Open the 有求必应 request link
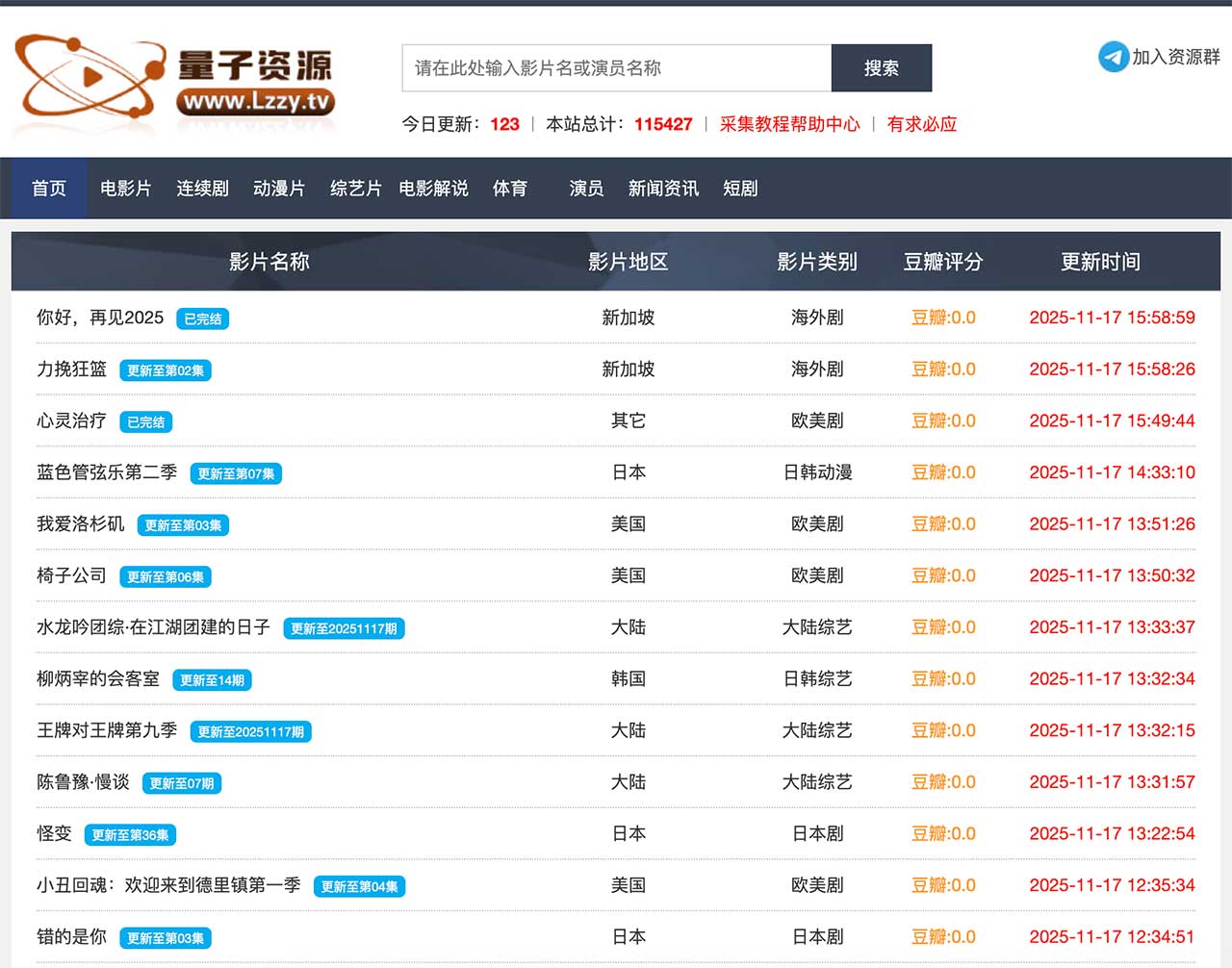Screen dimensions: 1232x968 921,124
